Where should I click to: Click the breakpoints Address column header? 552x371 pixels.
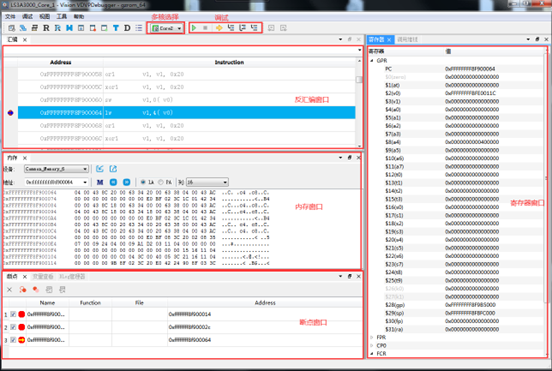pyautogui.click(x=265, y=303)
